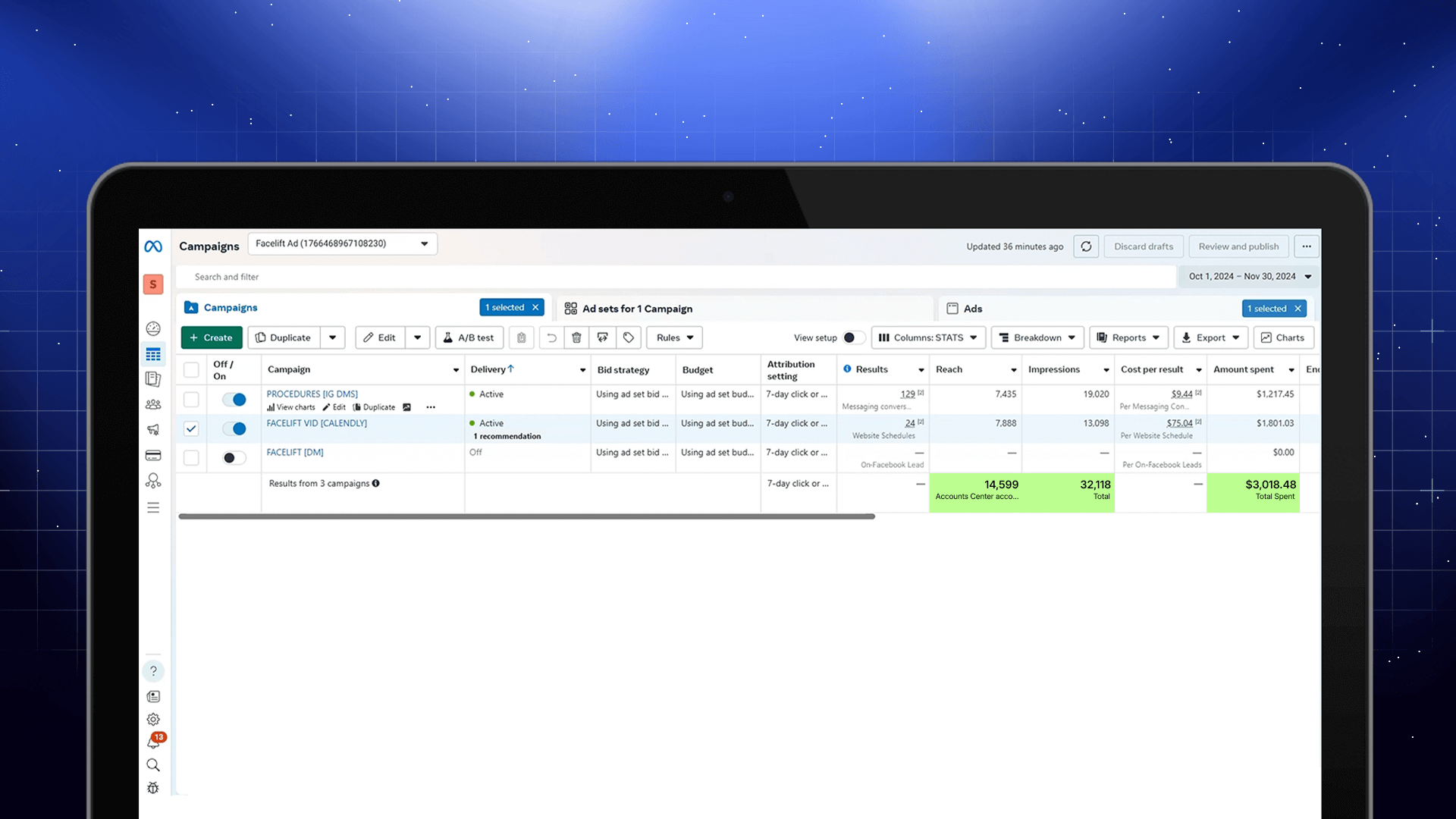This screenshot has height=819, width=1456.
Task: Switch to the Ad sets for 1 Campaign tab
Action: pyautogui.click(x=637, y=309)
